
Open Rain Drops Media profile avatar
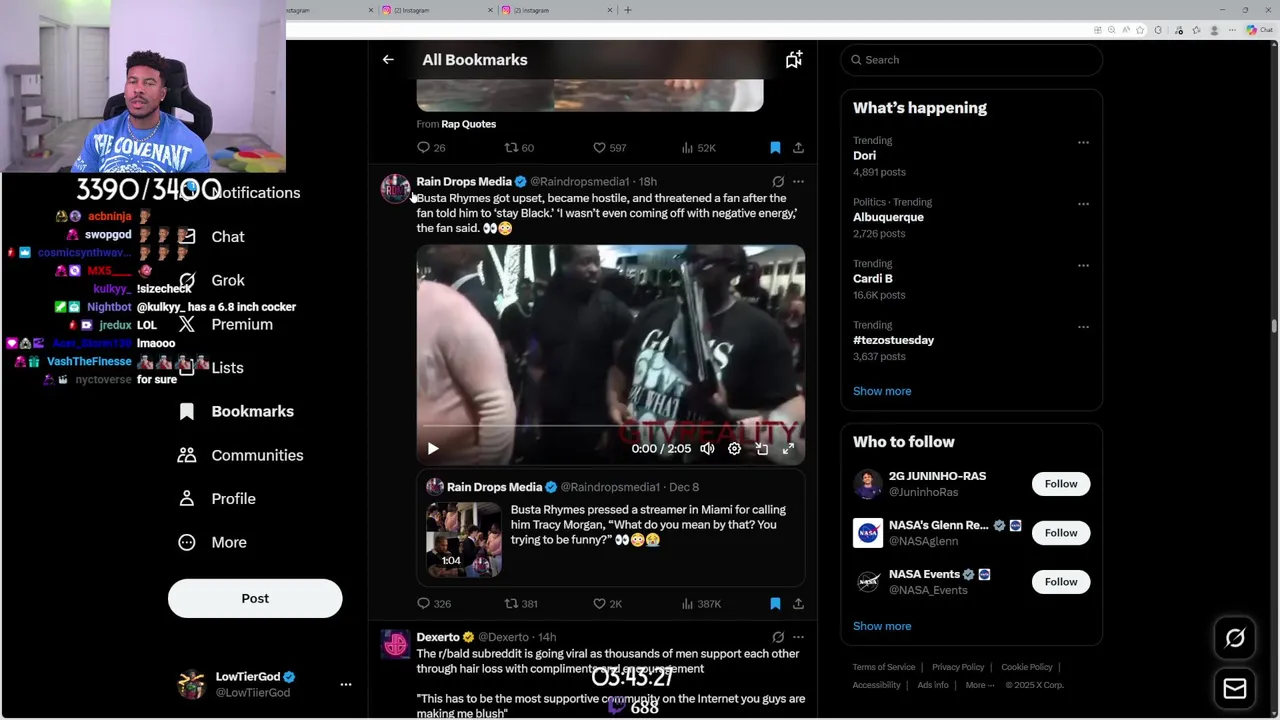[396, 189]
